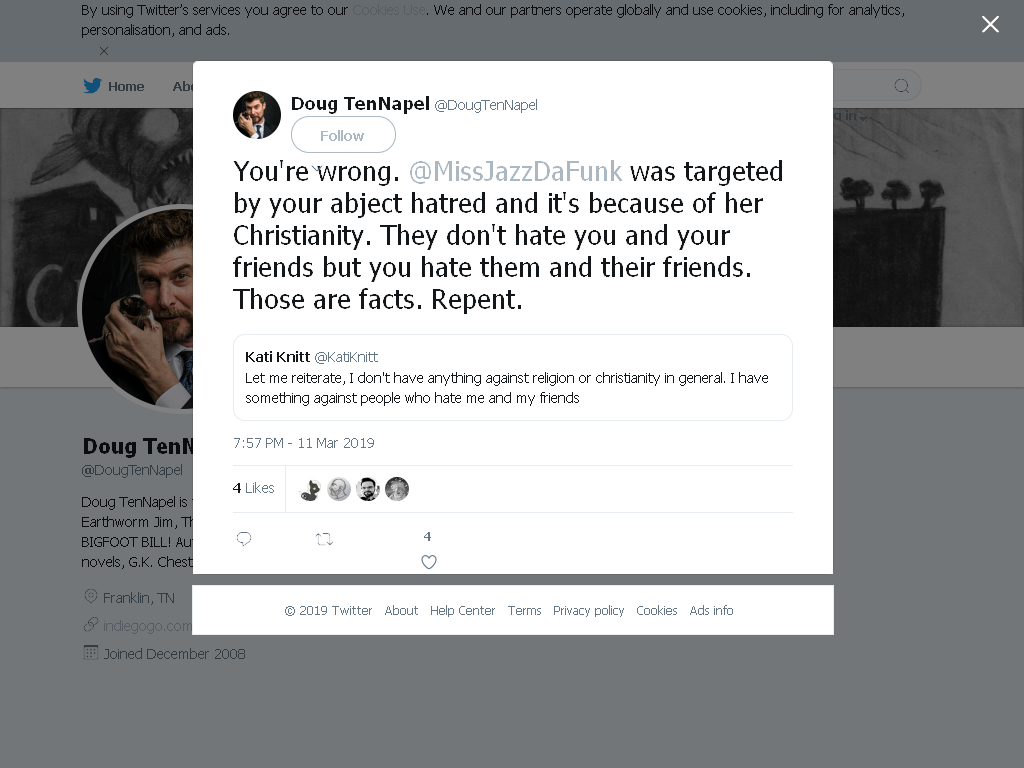The image size is (1024, 768).
Task: Dismiss the cookie notice with the small X
Action: 104,51
